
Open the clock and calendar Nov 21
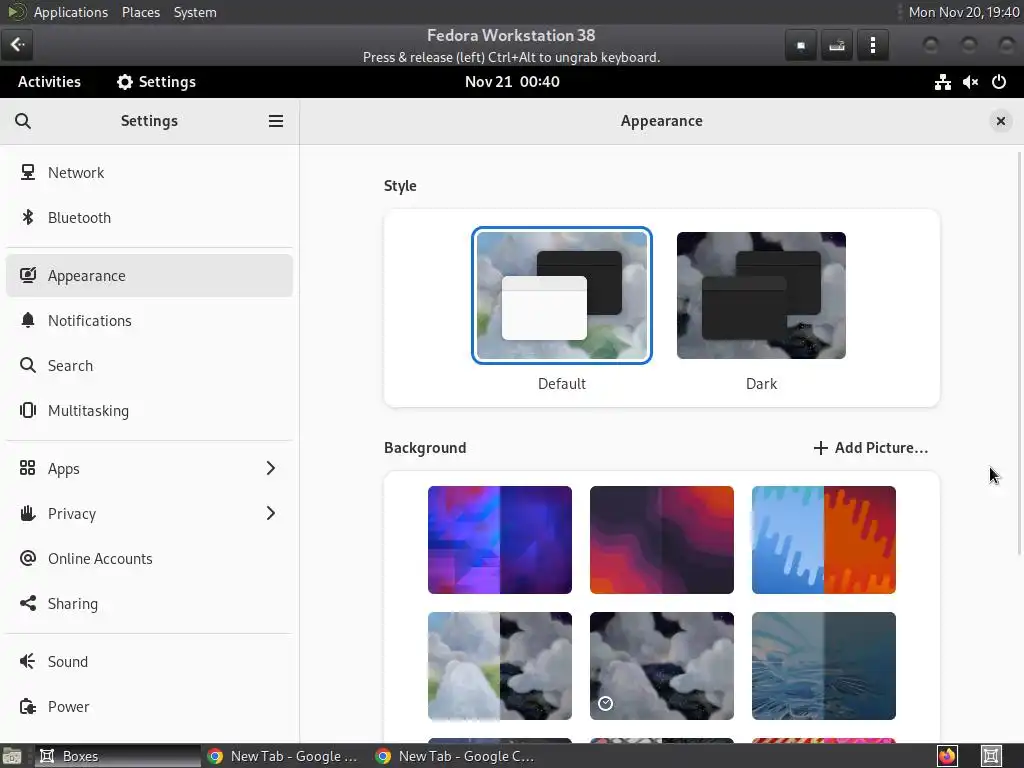(512, 82)
